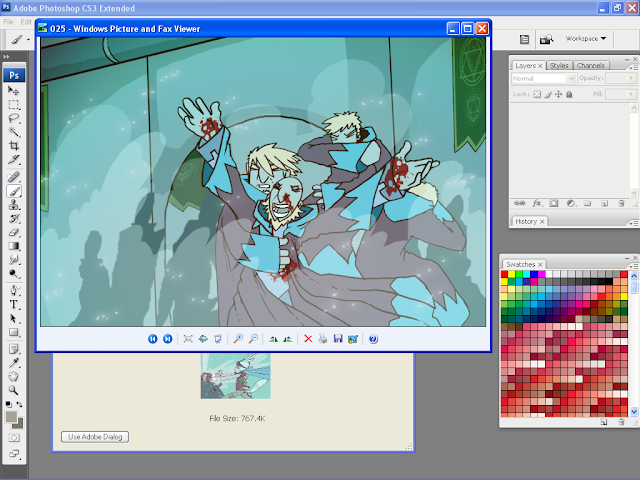Select the Lasso tool
This screenshot has height=480, width=640.
pyautogui.click(x=13, y=118)
